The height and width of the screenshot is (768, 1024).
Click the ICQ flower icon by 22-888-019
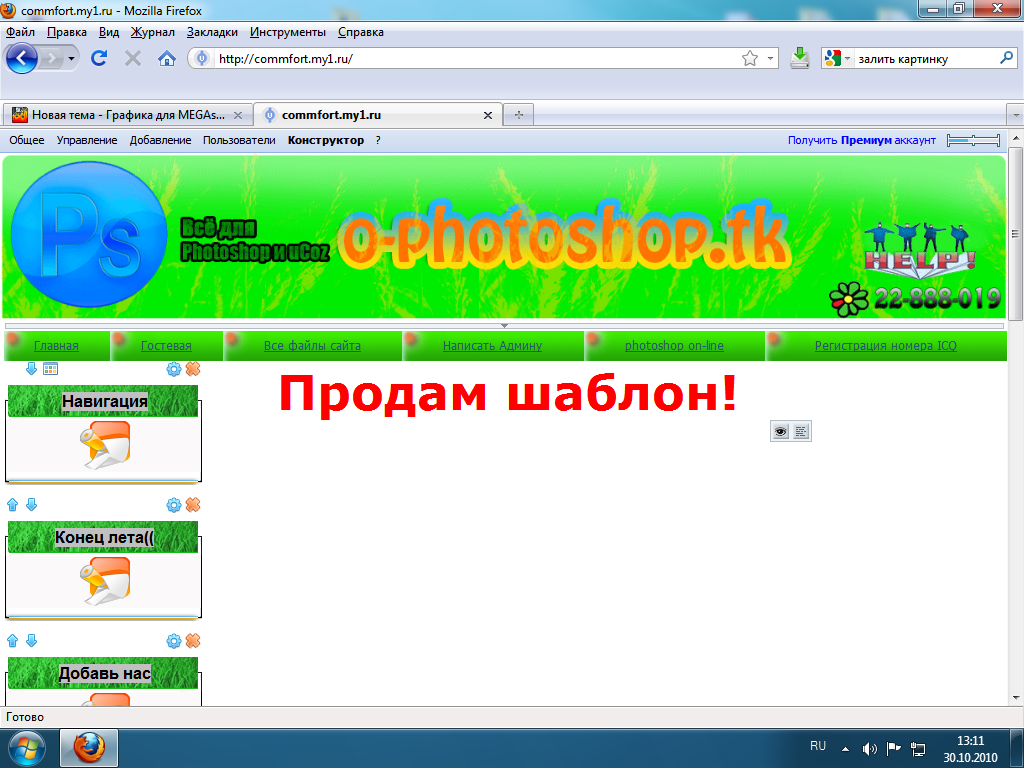tap(848, 300)
